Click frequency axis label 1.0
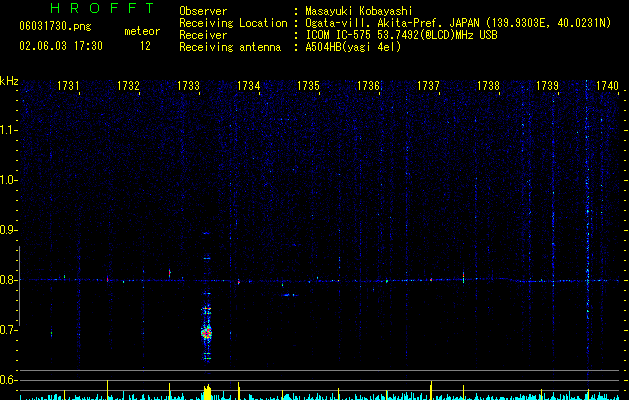 [x=8, y=180]
